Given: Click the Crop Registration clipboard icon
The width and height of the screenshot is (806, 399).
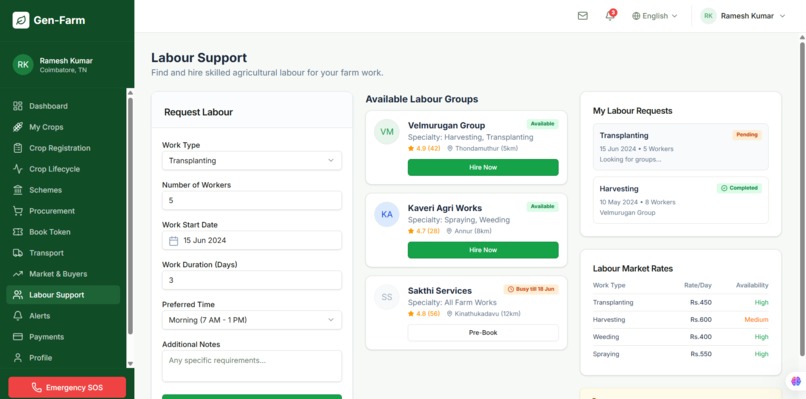Looking at the screenshot, I should [x=18, y=148].
